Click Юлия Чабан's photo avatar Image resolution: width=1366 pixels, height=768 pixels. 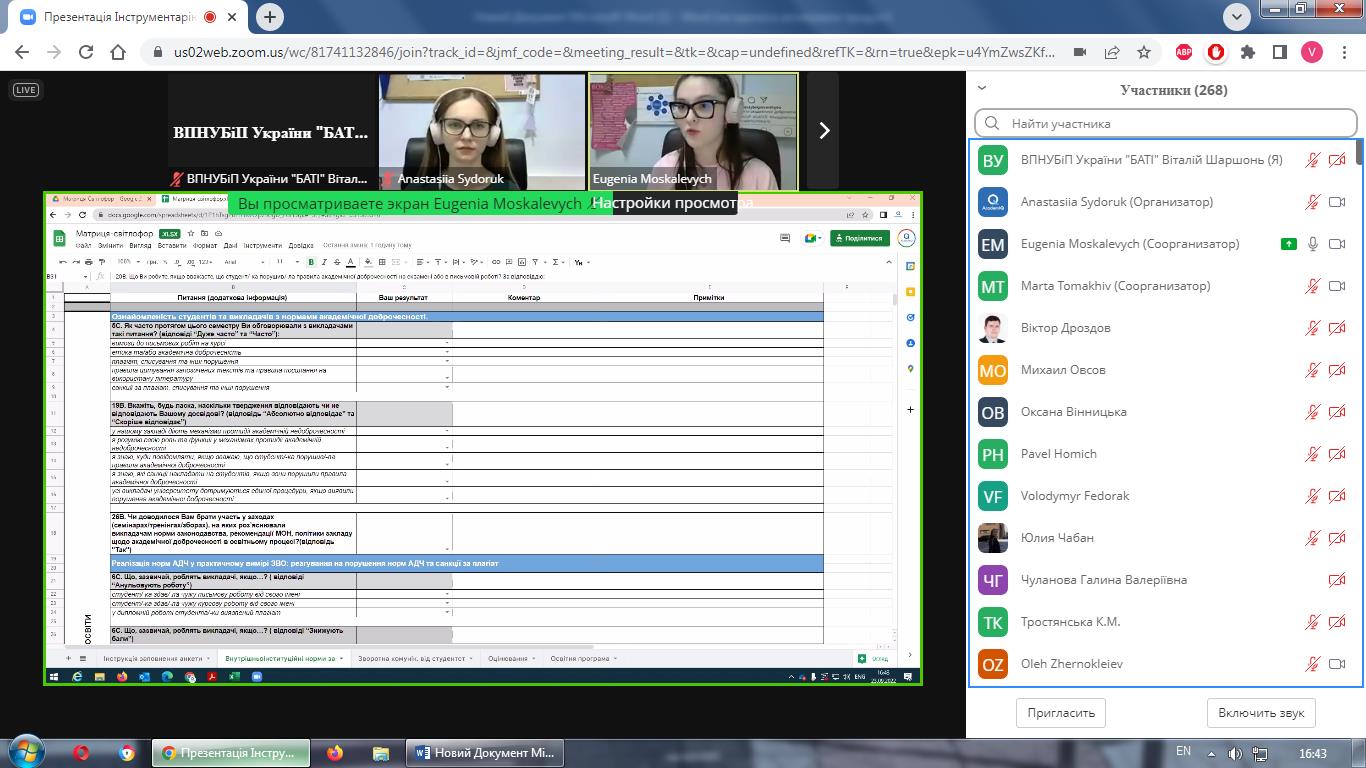click(x=993, y=538)
